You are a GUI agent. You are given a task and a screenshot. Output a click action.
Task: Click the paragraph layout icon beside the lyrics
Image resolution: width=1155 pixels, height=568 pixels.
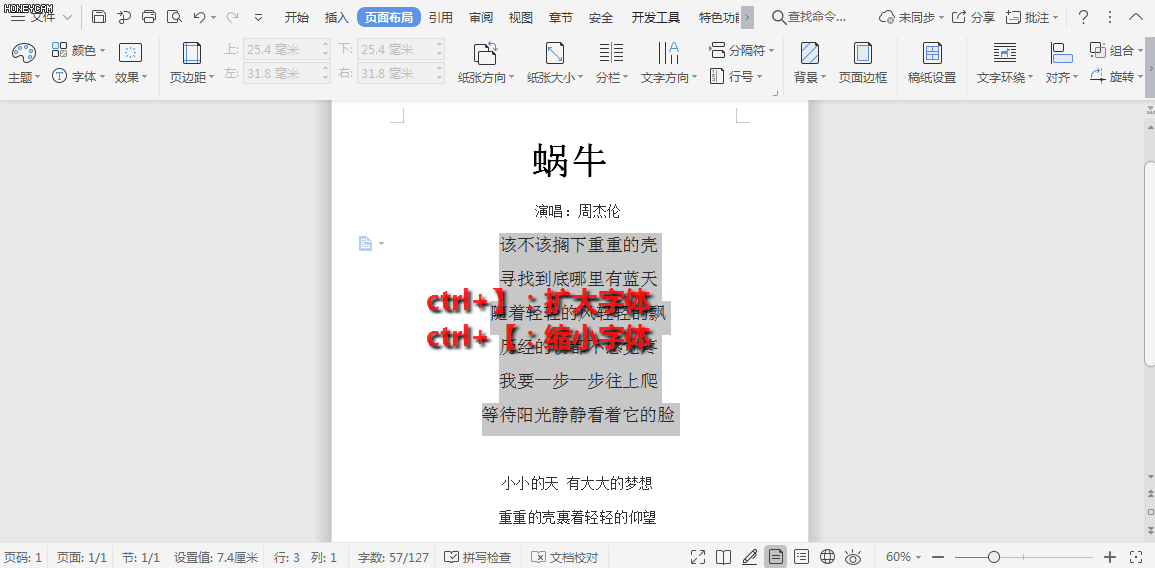365,243
